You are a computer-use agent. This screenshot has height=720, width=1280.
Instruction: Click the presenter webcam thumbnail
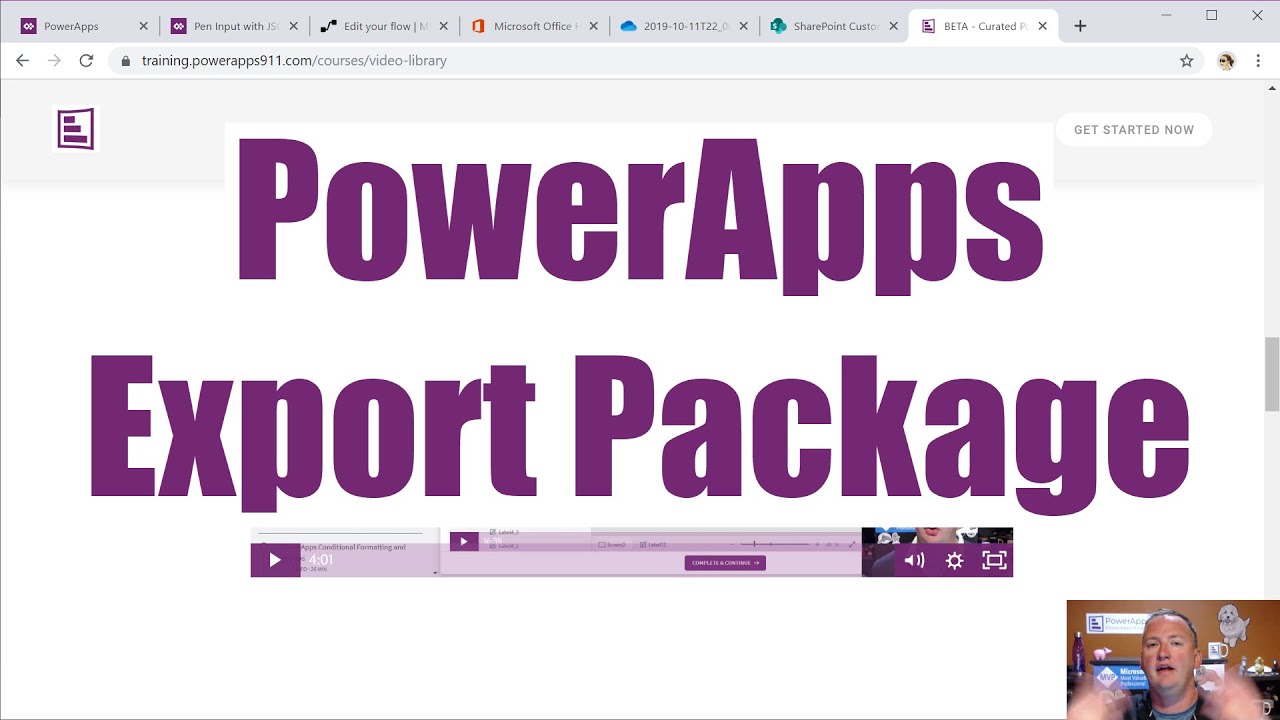click(1173, 659)
